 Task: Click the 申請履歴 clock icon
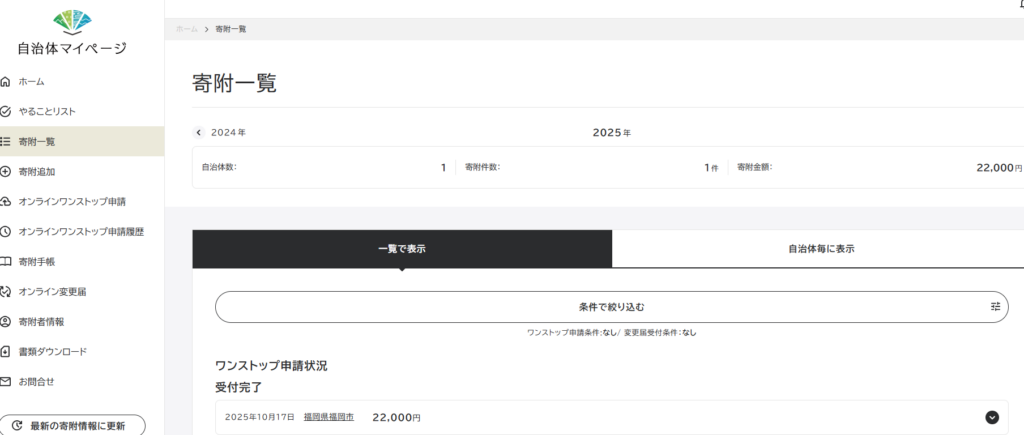tap(6, 232)
